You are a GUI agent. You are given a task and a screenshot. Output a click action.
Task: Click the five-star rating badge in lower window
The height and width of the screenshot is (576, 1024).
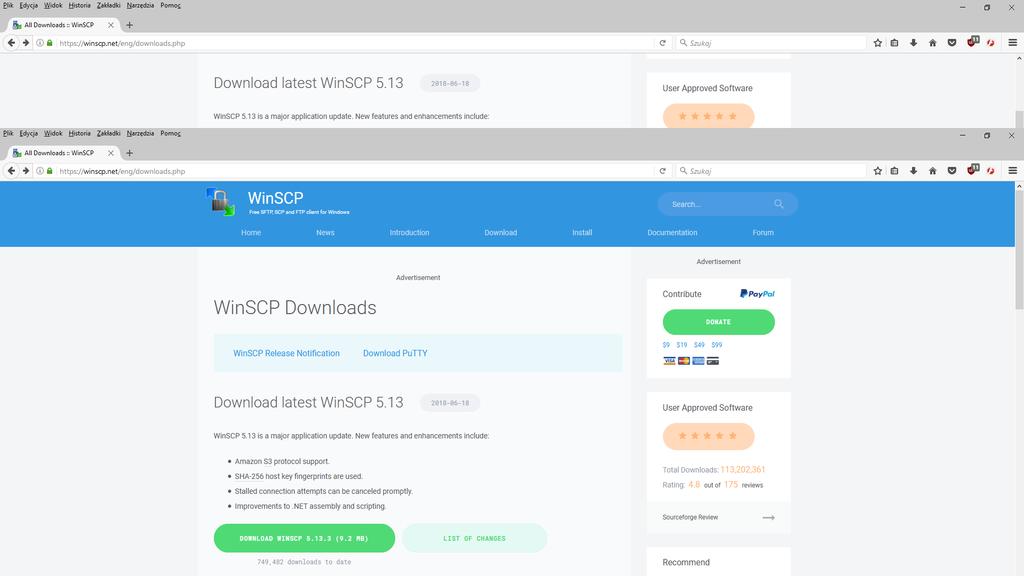click(708, 436)
